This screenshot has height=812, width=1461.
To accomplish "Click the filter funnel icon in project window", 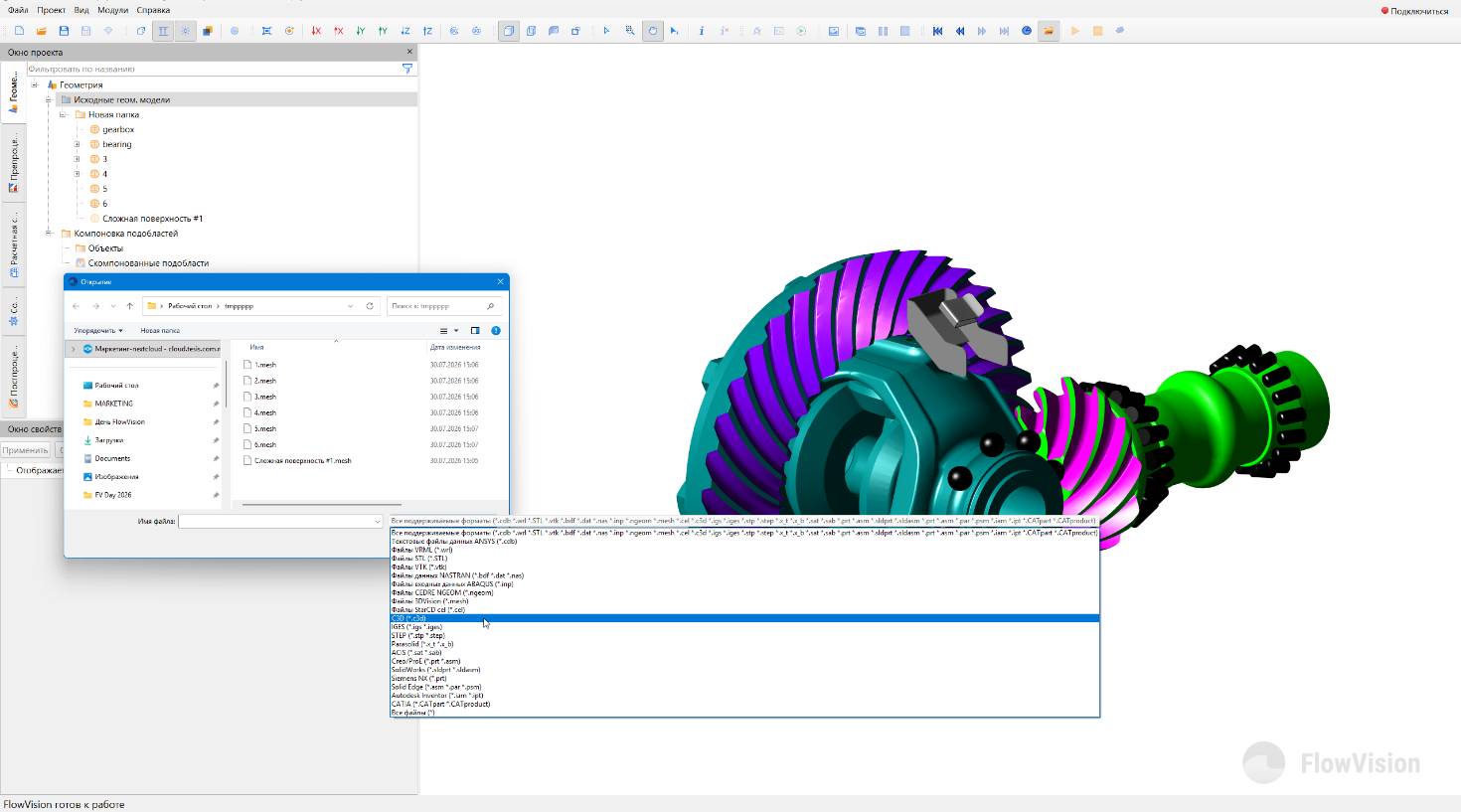I will click(x=407, y=69).
